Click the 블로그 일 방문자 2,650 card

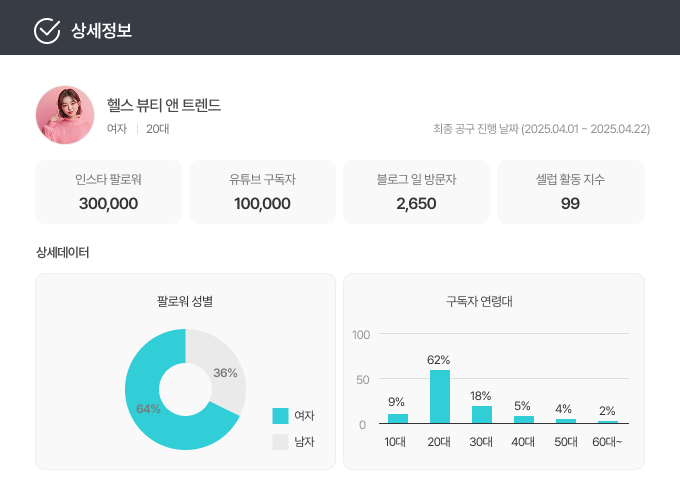(416, 192)
